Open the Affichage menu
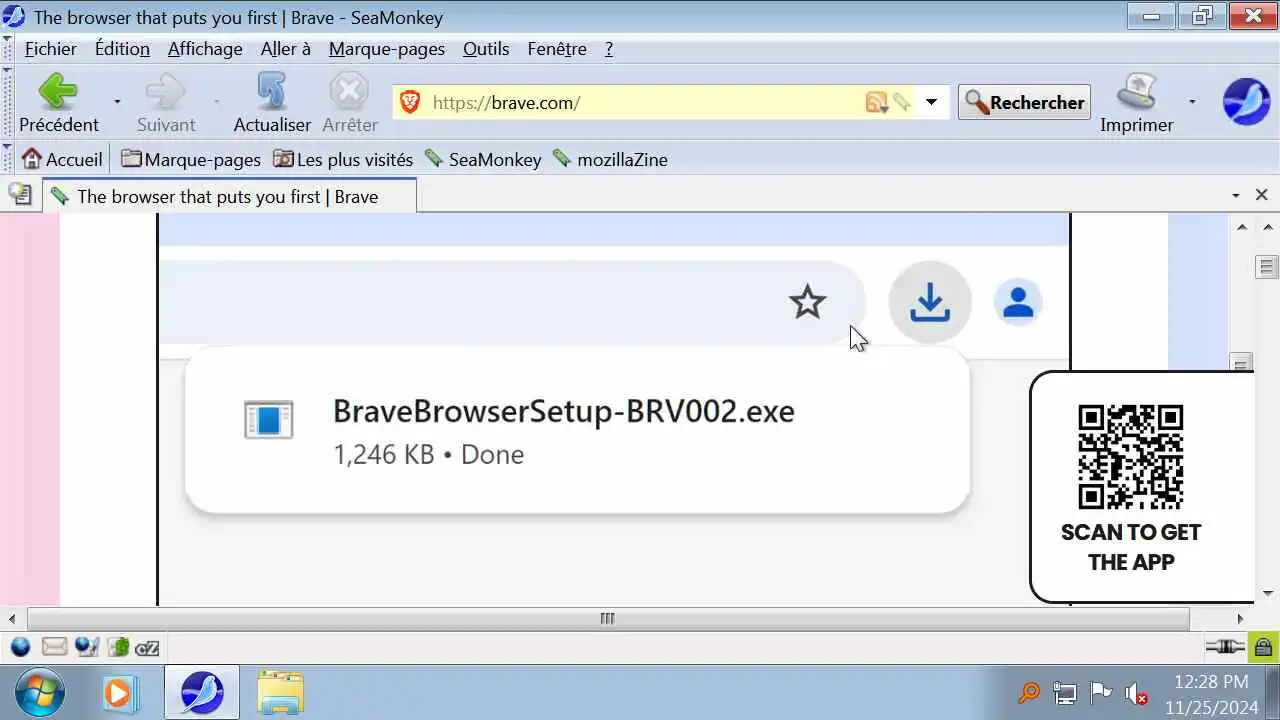Screen dimensions: 1280x720 coord(205,49)
